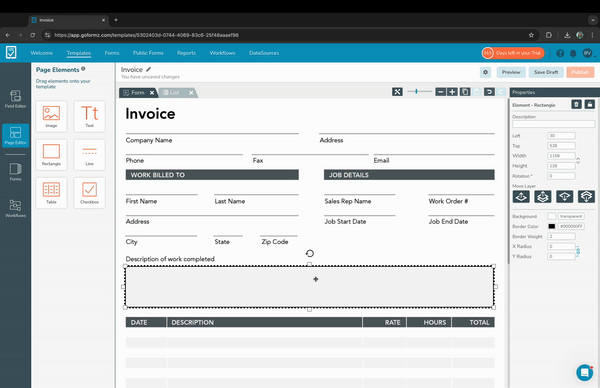Click the Save Draft button

coord(546,72)
